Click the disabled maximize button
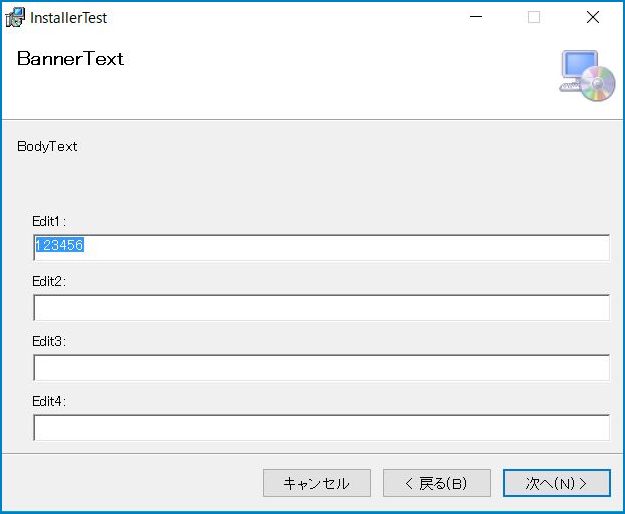This screenshot has width=625, height=514. [534, 17]
